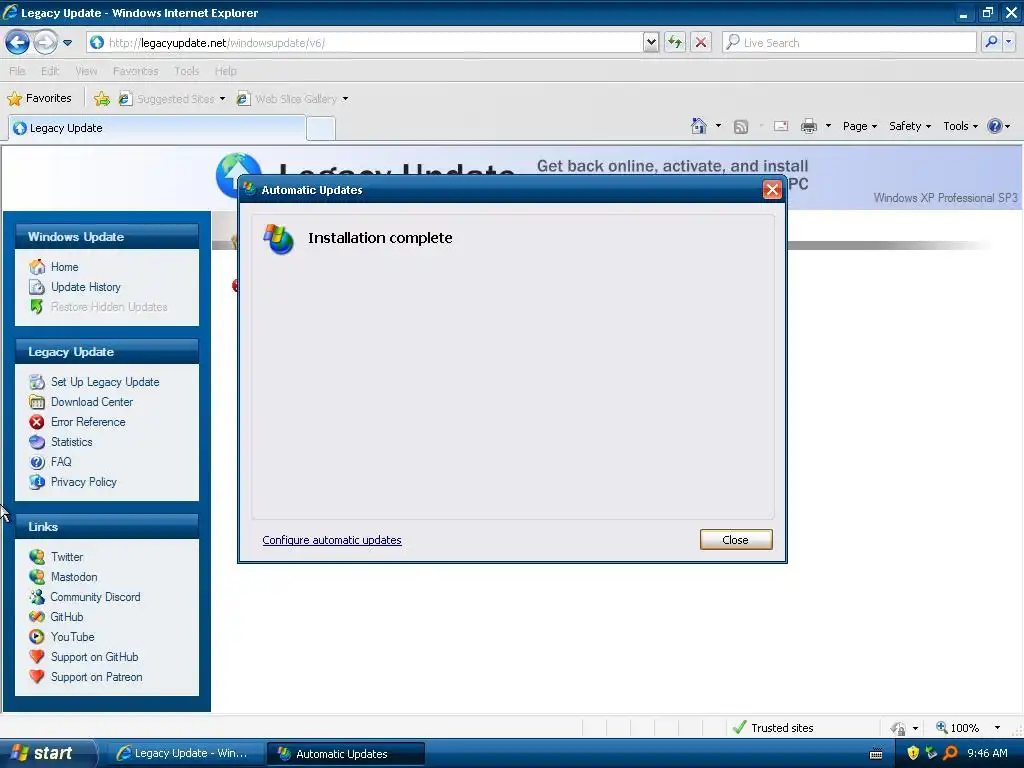Open the Page command bar menu
This screenshot has width=1024, height=768.
(859, 126)
